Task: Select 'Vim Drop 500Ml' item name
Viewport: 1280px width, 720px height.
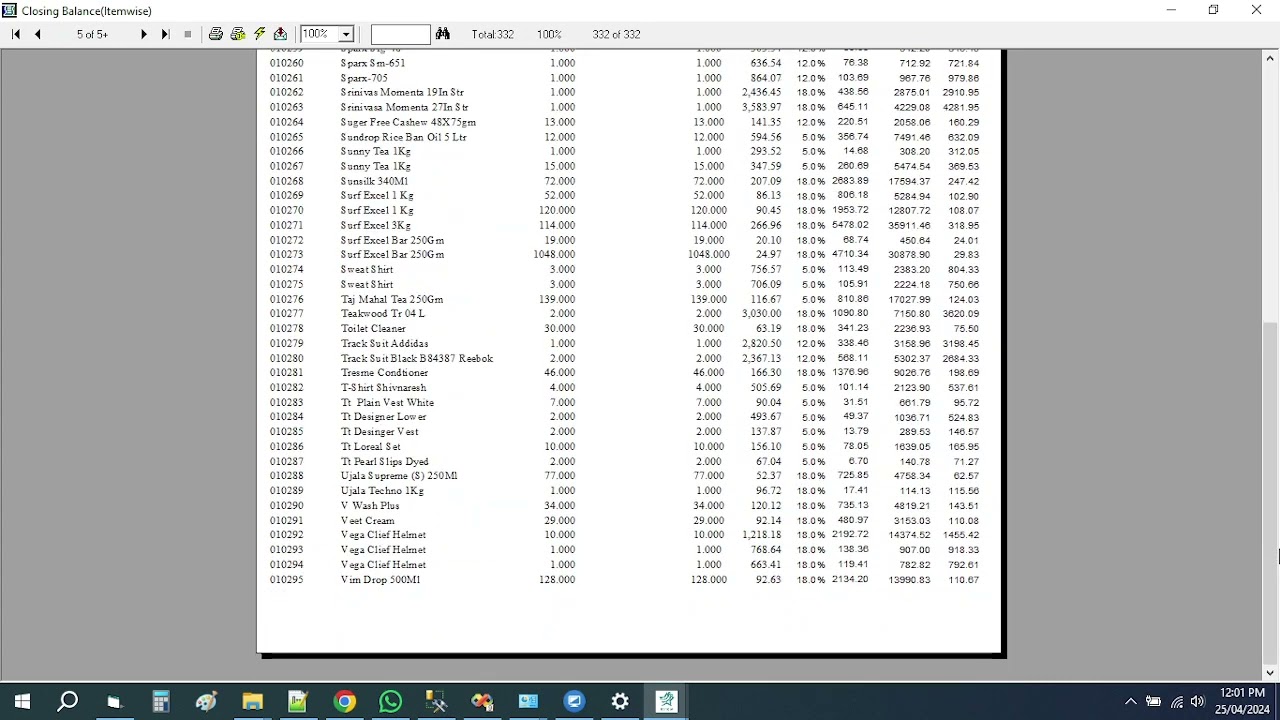Action: [x=380, y=580]
